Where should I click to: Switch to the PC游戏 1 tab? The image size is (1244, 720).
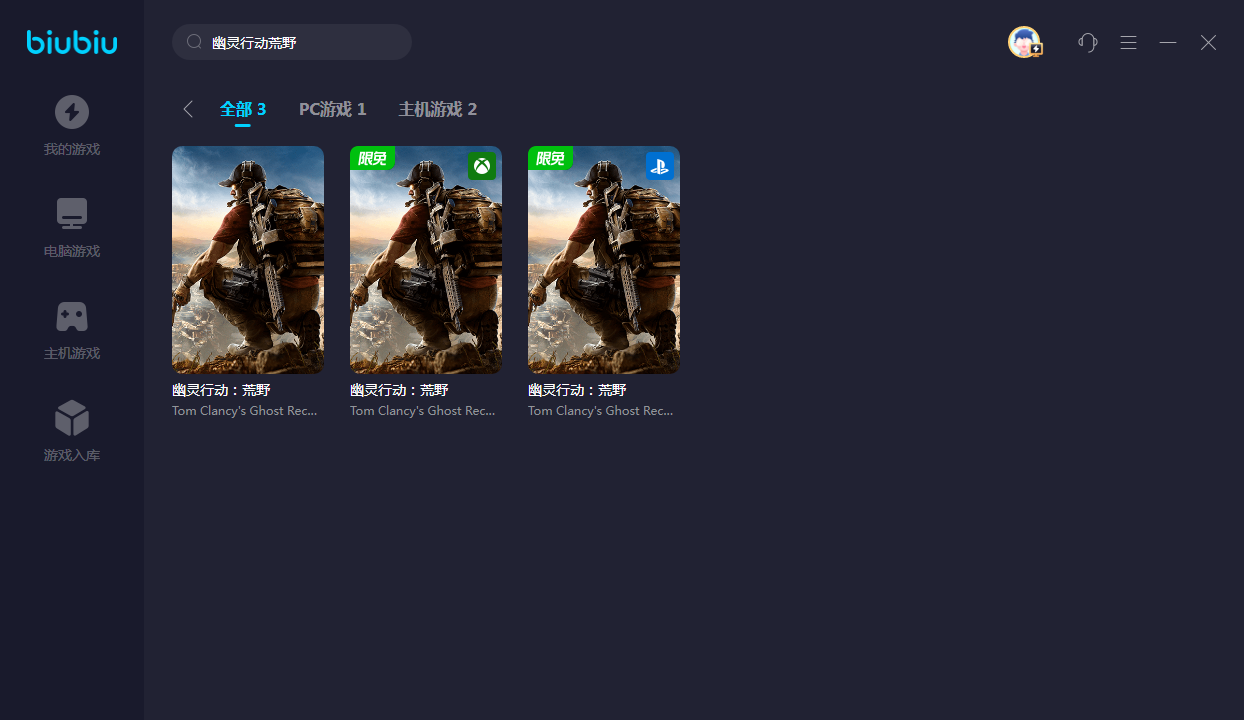click(333, 109)
